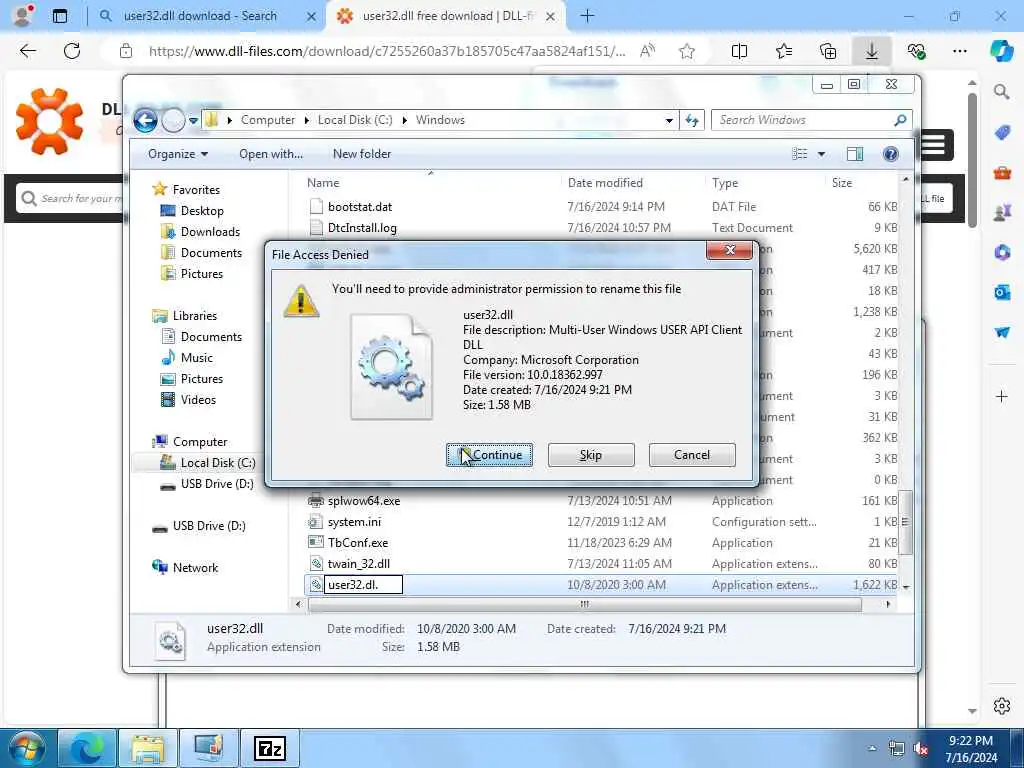
Task: Click the horizontal scrollbar in file list
Action: point(584,604)
